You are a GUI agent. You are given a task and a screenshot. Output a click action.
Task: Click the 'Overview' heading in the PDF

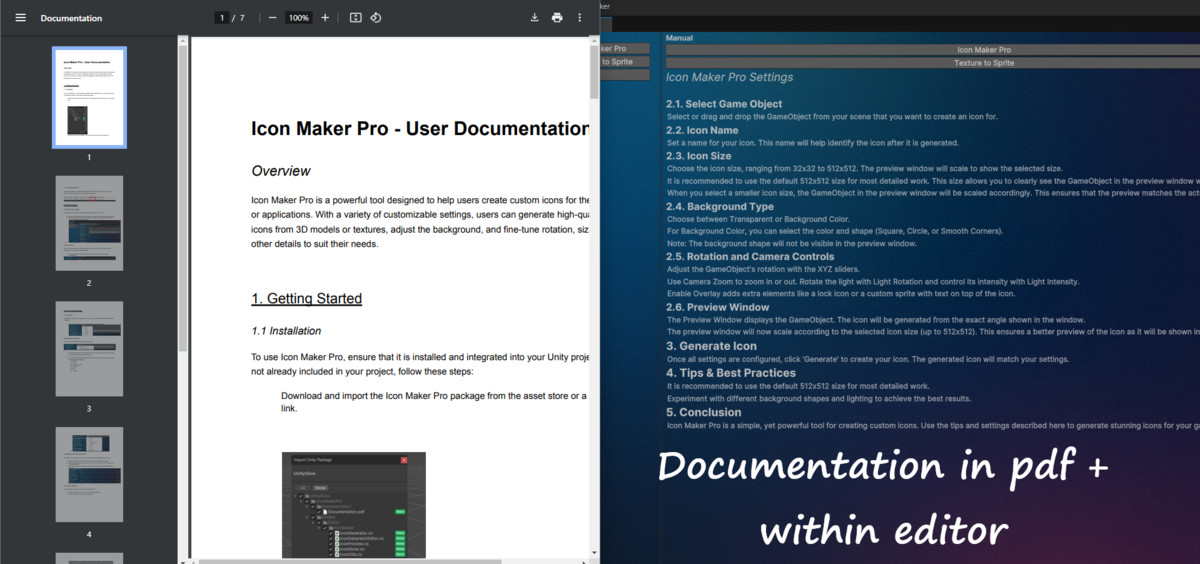coord(281,171)
